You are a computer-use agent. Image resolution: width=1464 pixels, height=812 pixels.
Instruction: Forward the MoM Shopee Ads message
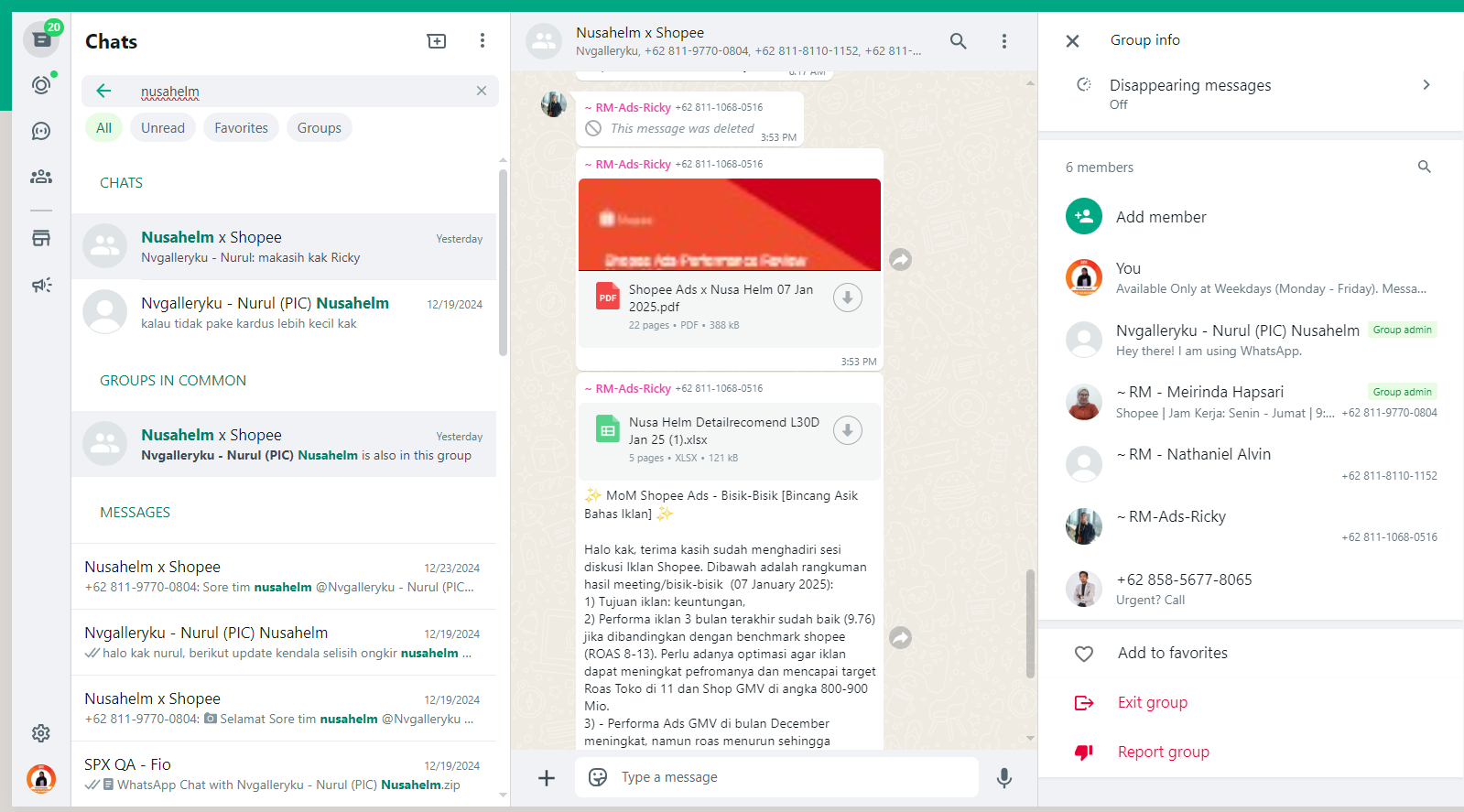click(x=901, y=638)
